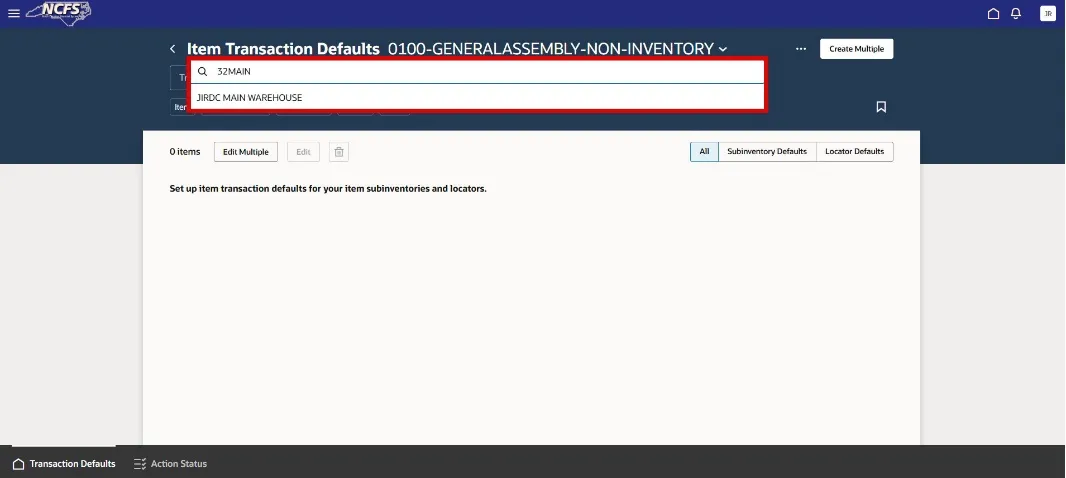The height and width of the screenshot is (478, 1066).
Task: Open the notifications bell
Action: (1016, 14)
